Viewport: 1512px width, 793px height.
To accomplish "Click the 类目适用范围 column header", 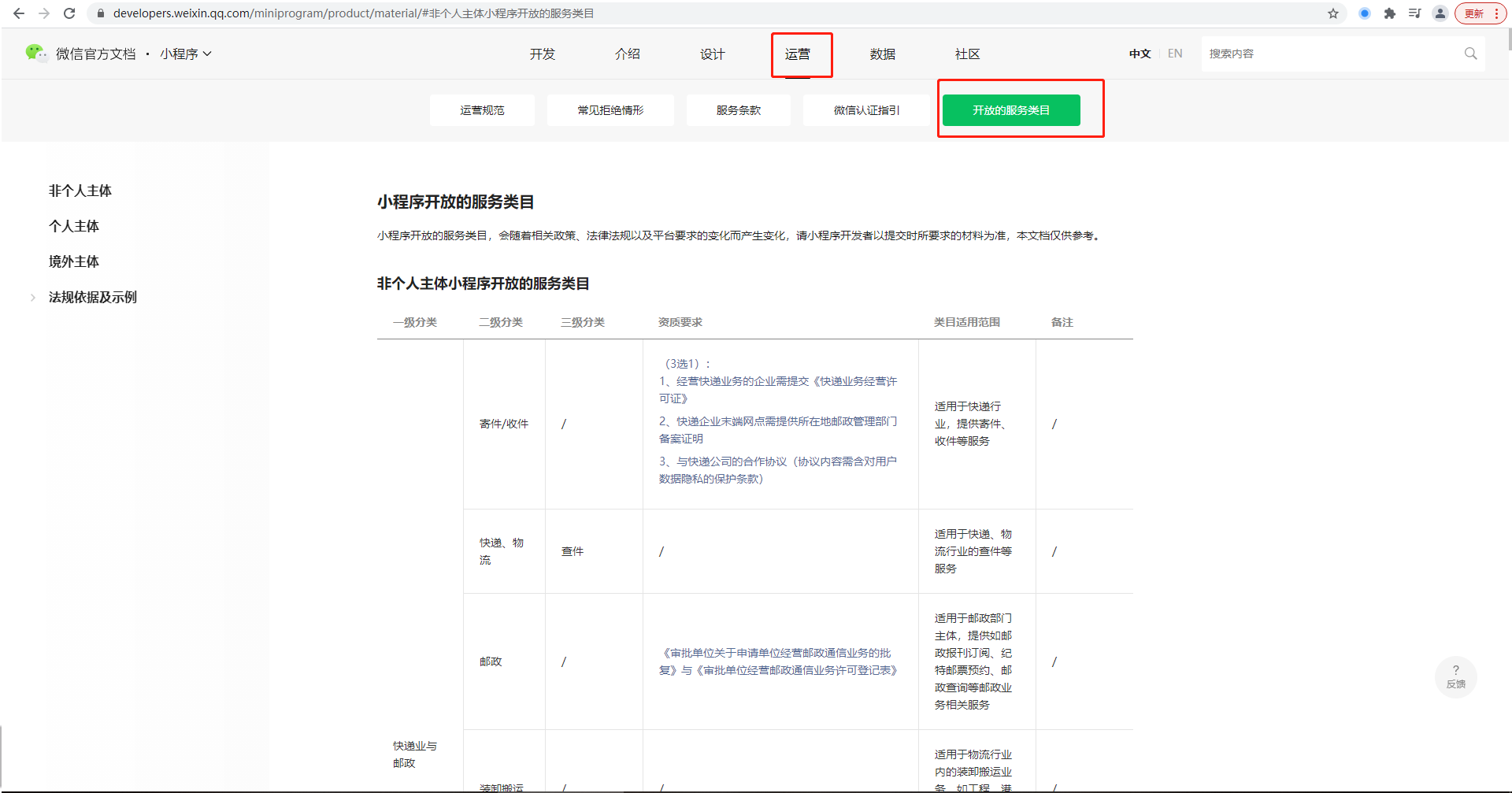I will coord(967,322).
